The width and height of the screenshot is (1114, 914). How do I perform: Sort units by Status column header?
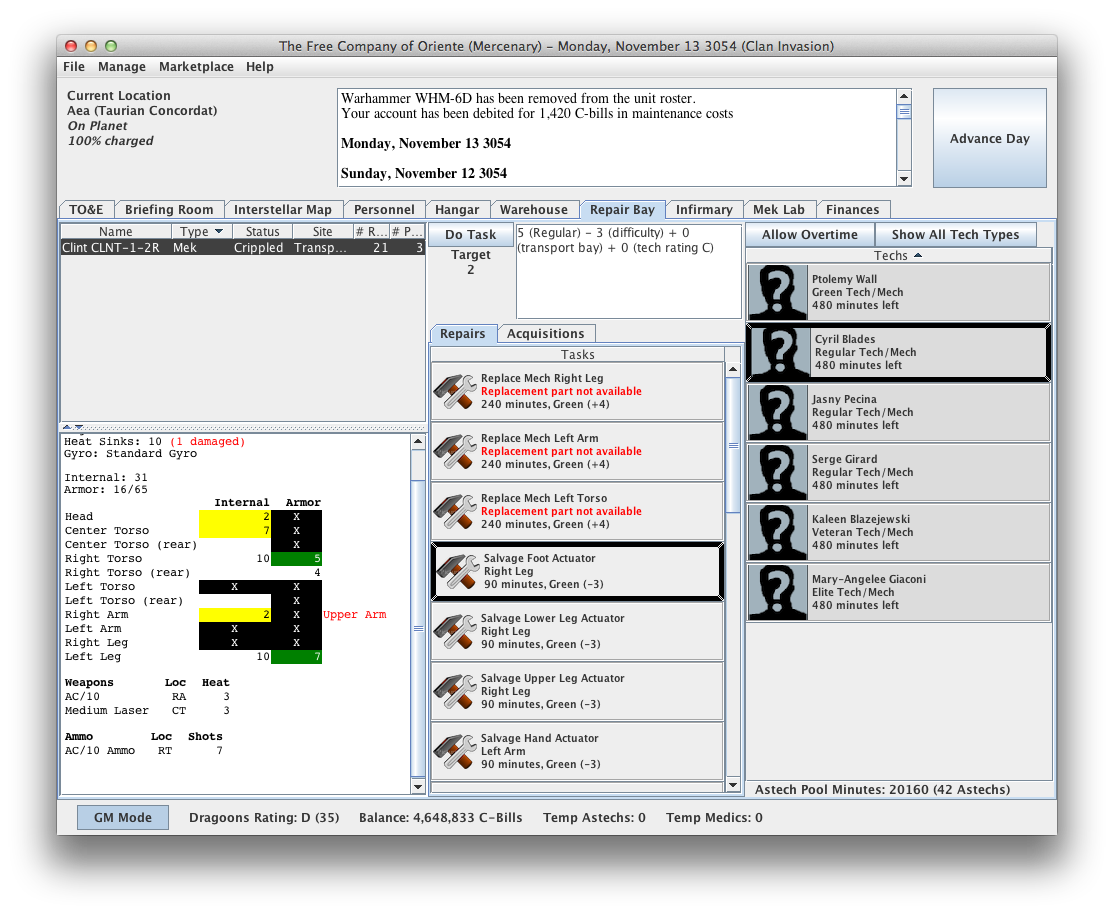(262, 231)
